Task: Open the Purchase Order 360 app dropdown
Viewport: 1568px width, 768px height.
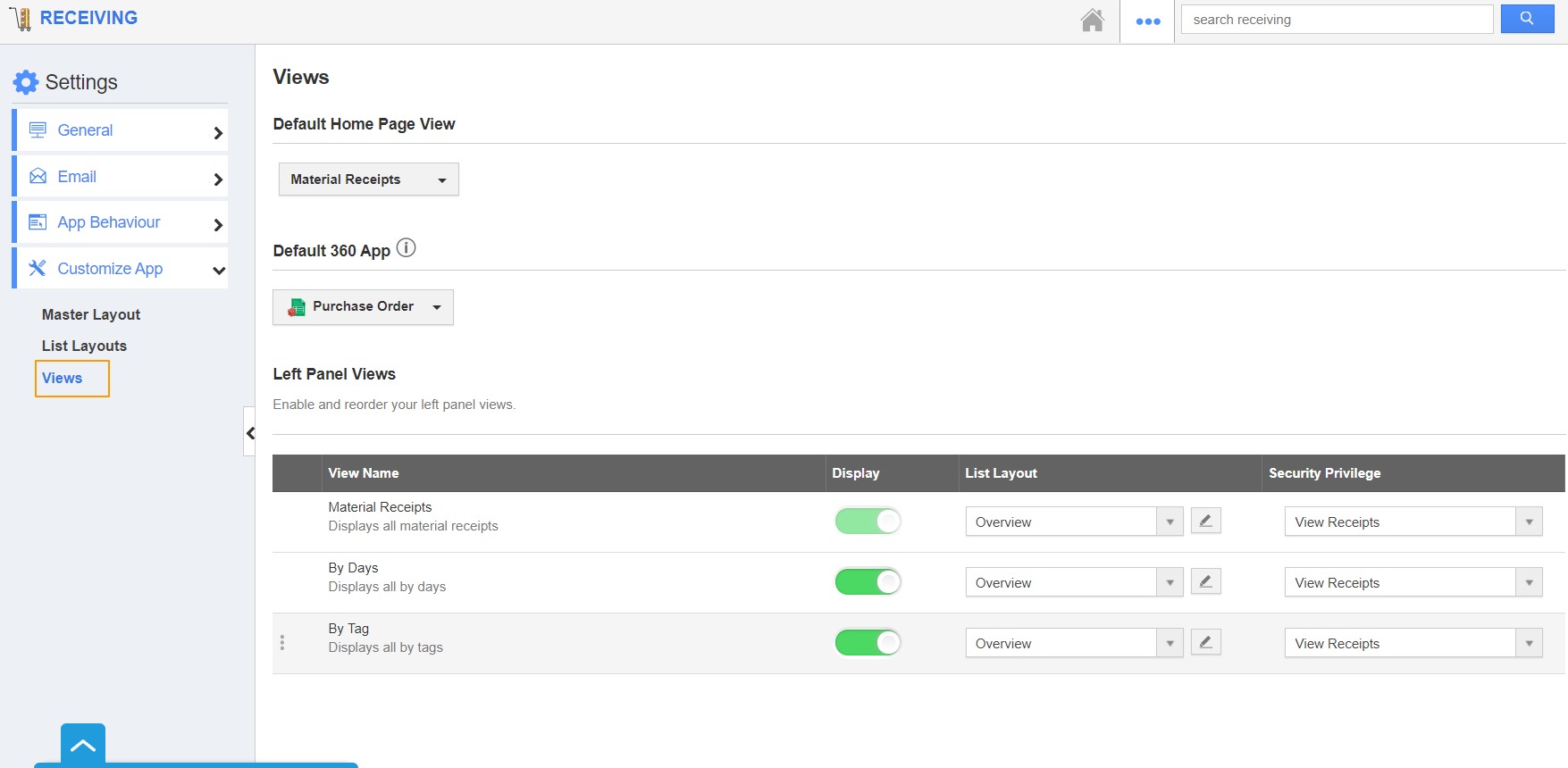Action: point(363,307)
